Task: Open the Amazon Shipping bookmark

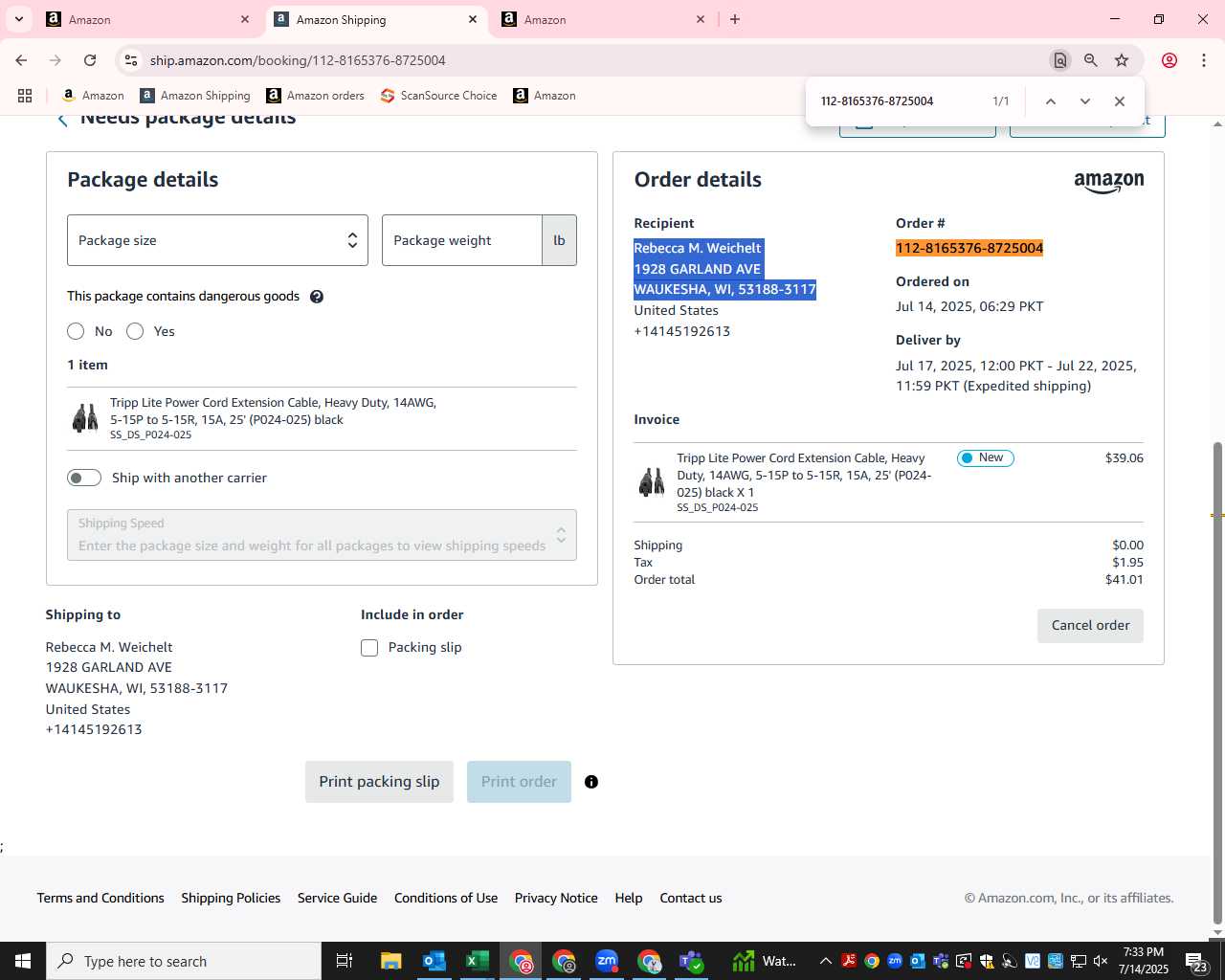Action: [x=195, y=96]
